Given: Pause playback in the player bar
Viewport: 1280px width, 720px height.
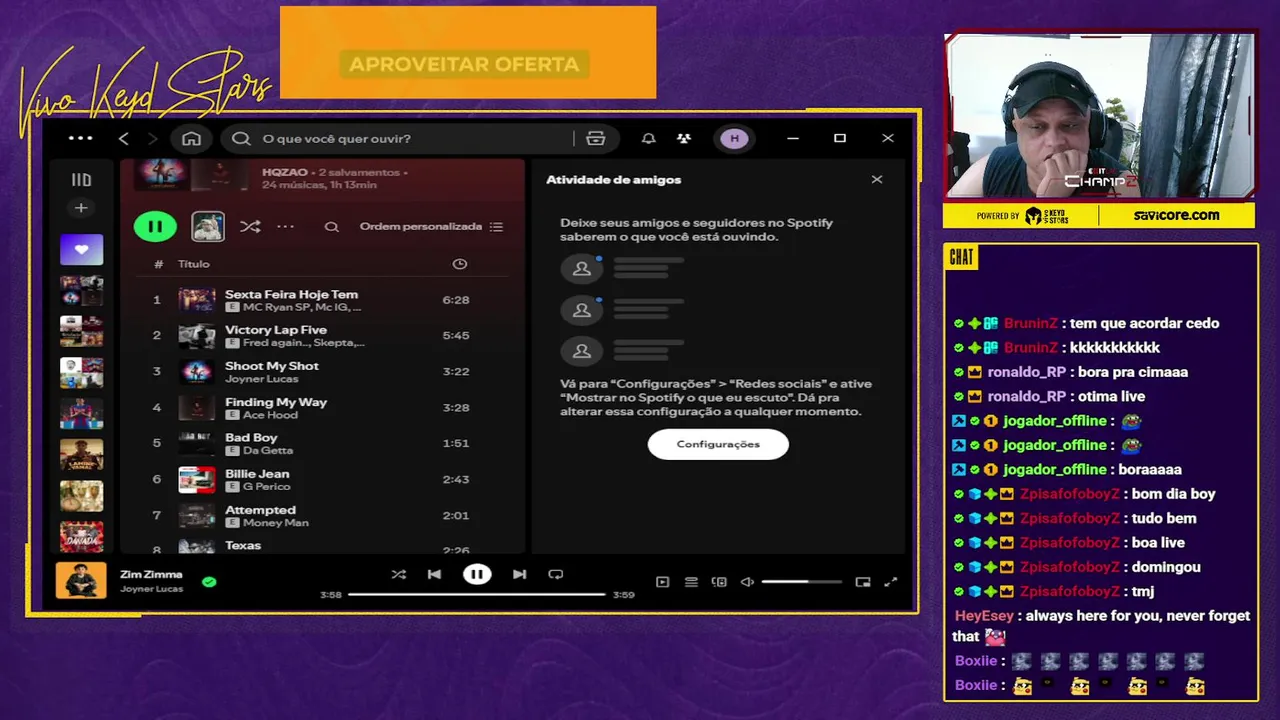Looking at the screenshot, I should click(477, 574).
